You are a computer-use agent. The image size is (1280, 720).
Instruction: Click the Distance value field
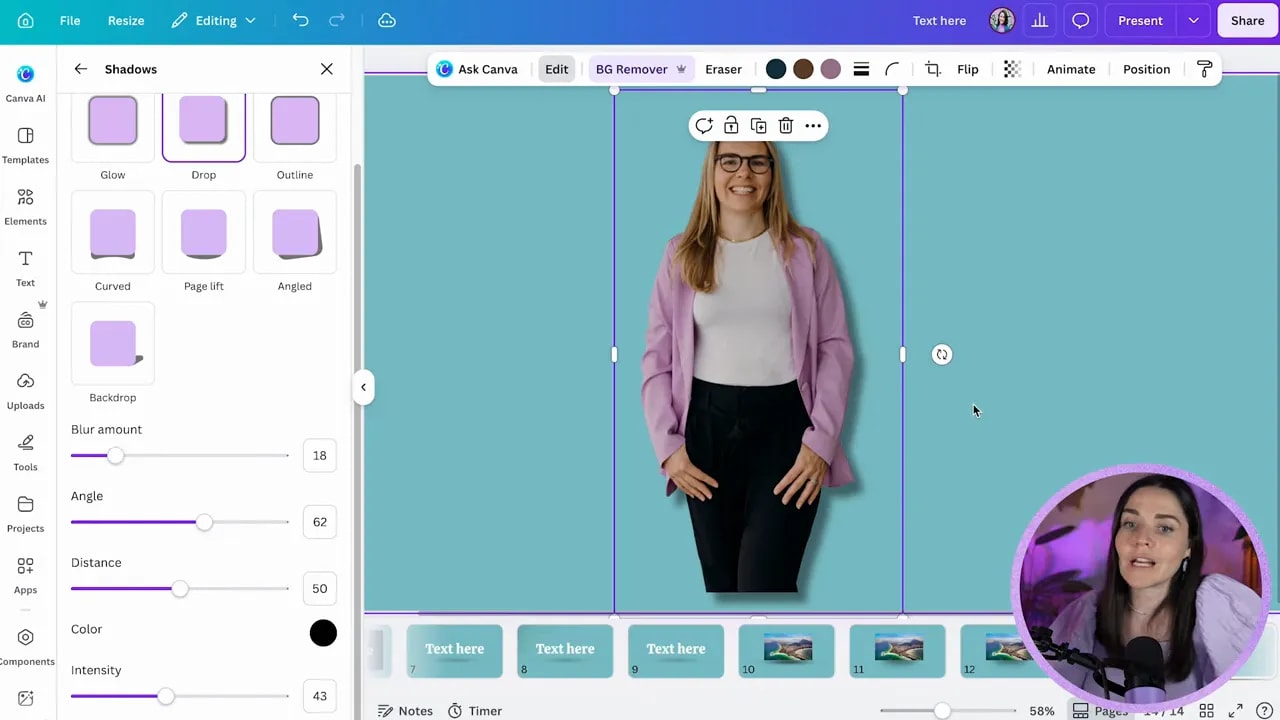pos(319,588)
